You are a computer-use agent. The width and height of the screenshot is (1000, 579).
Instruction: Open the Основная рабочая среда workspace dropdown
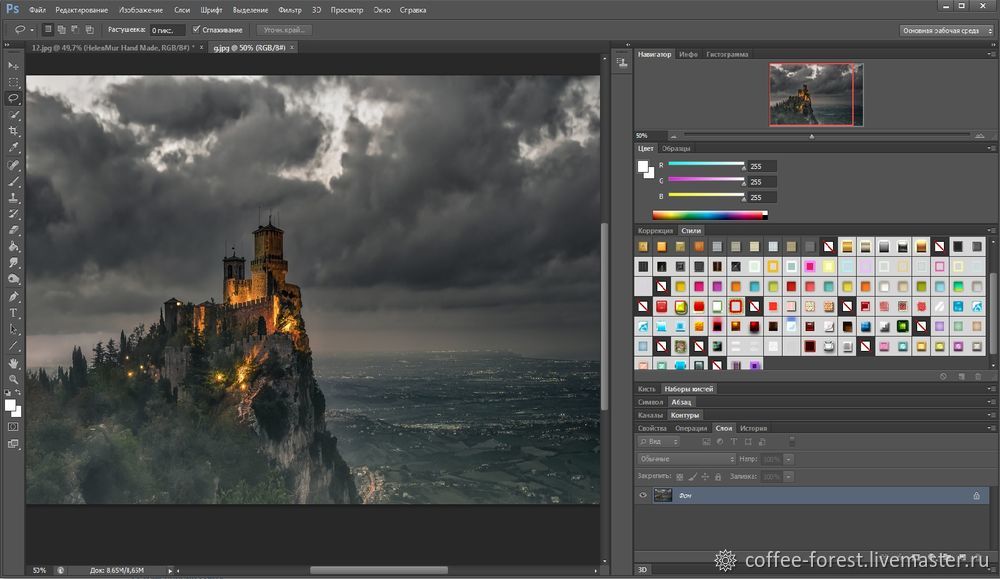click(948, 30)
